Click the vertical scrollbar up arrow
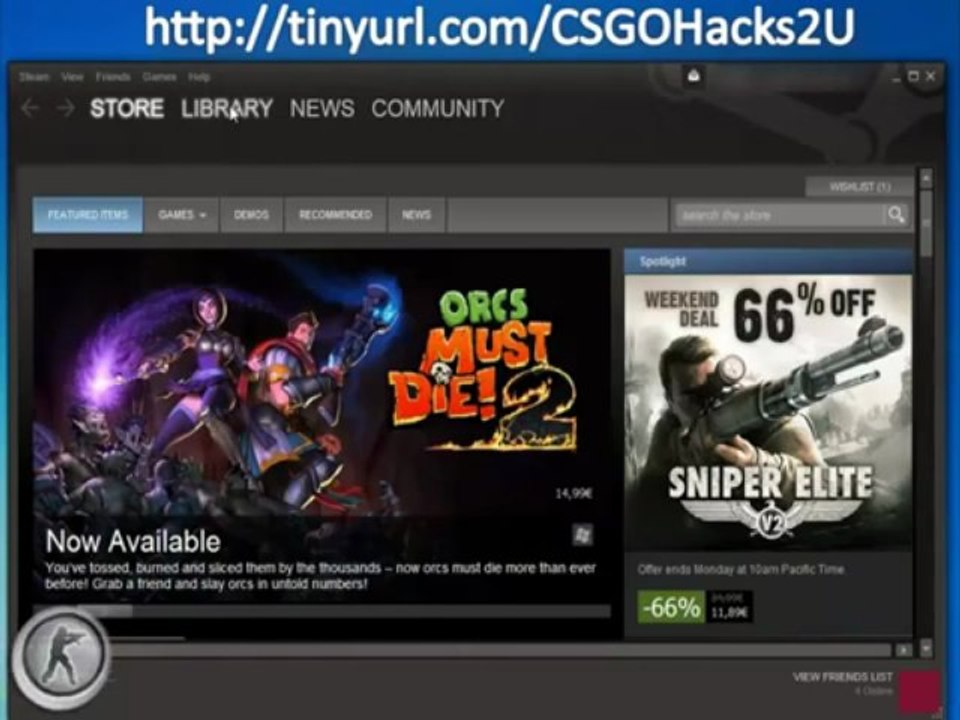The image size is (960, 720). [926, 178]
